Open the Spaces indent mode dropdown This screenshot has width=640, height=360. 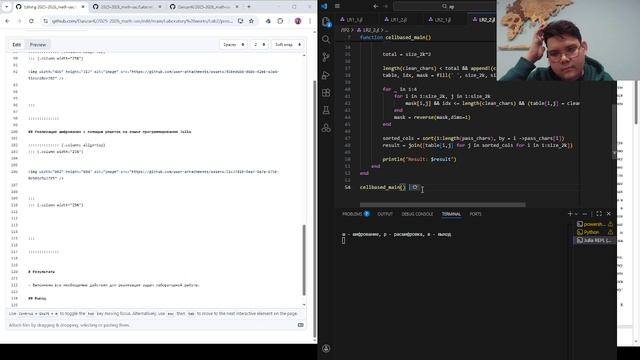[x=233, y=44]
